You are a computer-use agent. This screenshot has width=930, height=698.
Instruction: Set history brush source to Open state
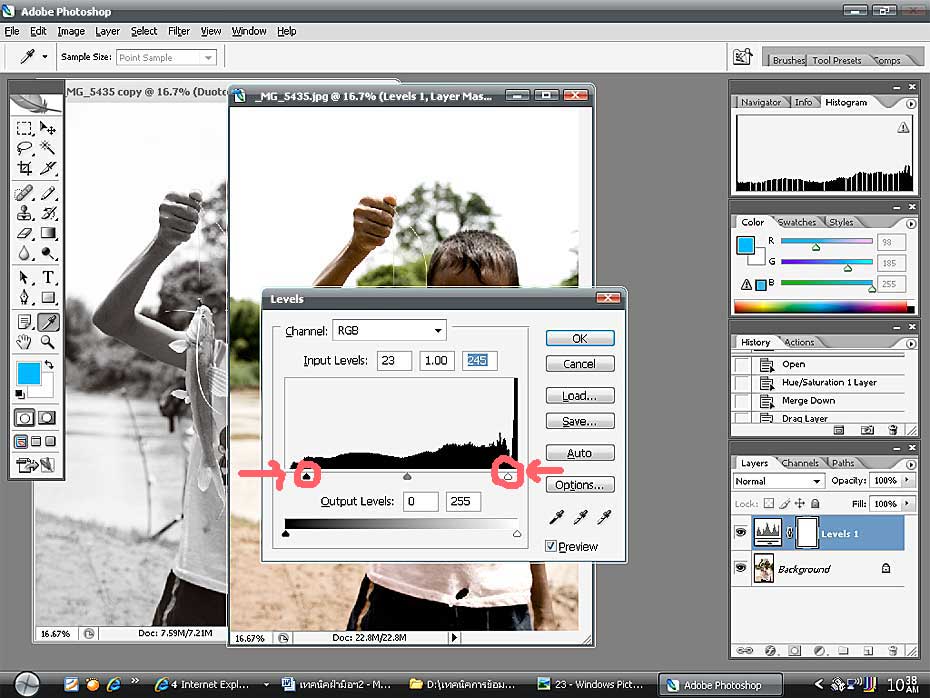[x=742, y=364]
